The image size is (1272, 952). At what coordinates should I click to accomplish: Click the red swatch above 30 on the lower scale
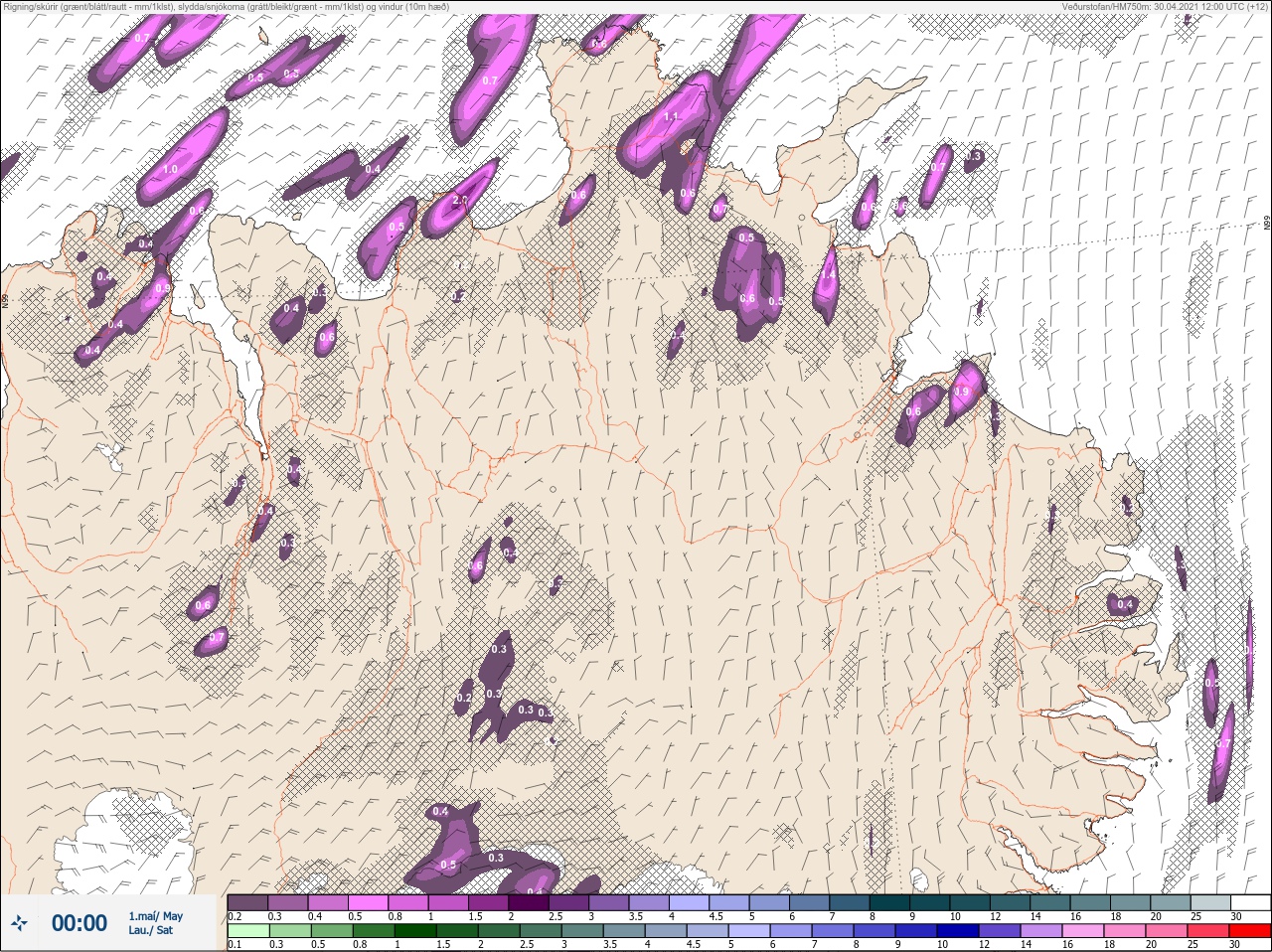point(1251,931)
